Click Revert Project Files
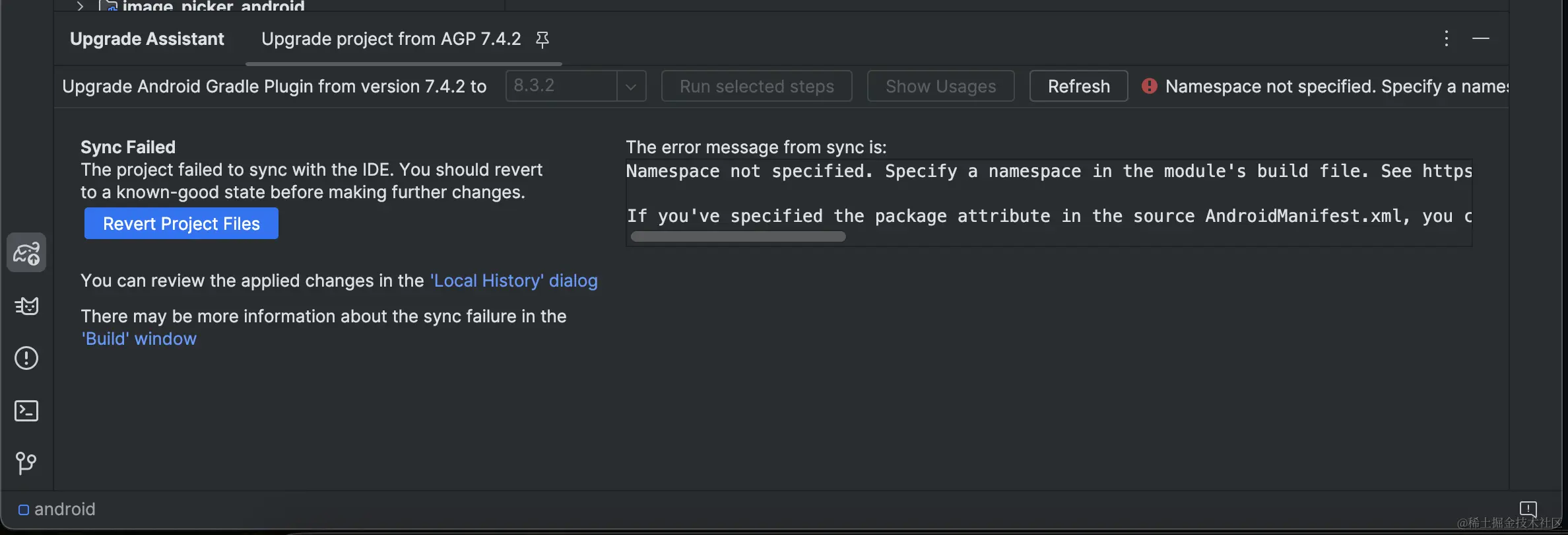This screenshot has width=1568, height=535. [181, 223]
